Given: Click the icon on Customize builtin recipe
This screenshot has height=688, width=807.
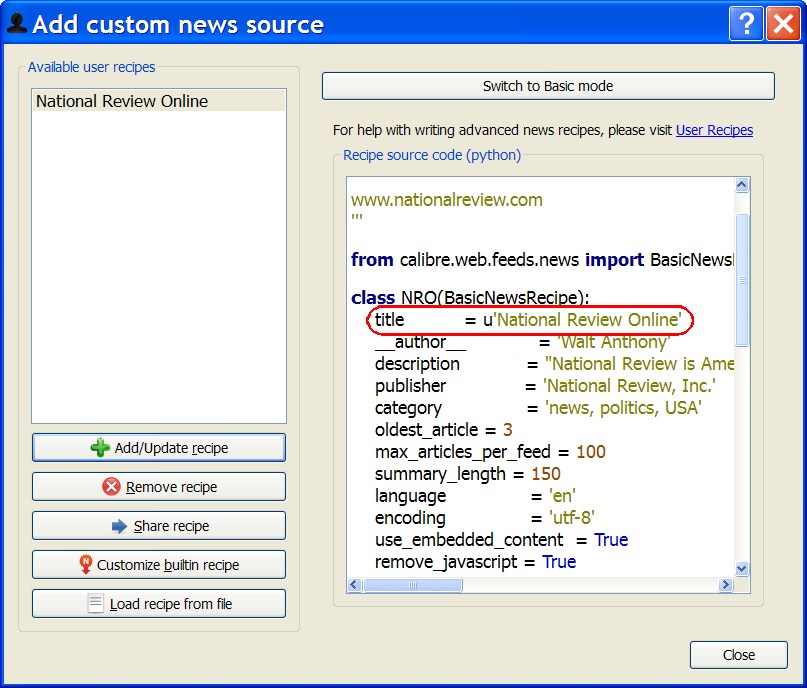Looking at the screenshot, I should [85, 564].
